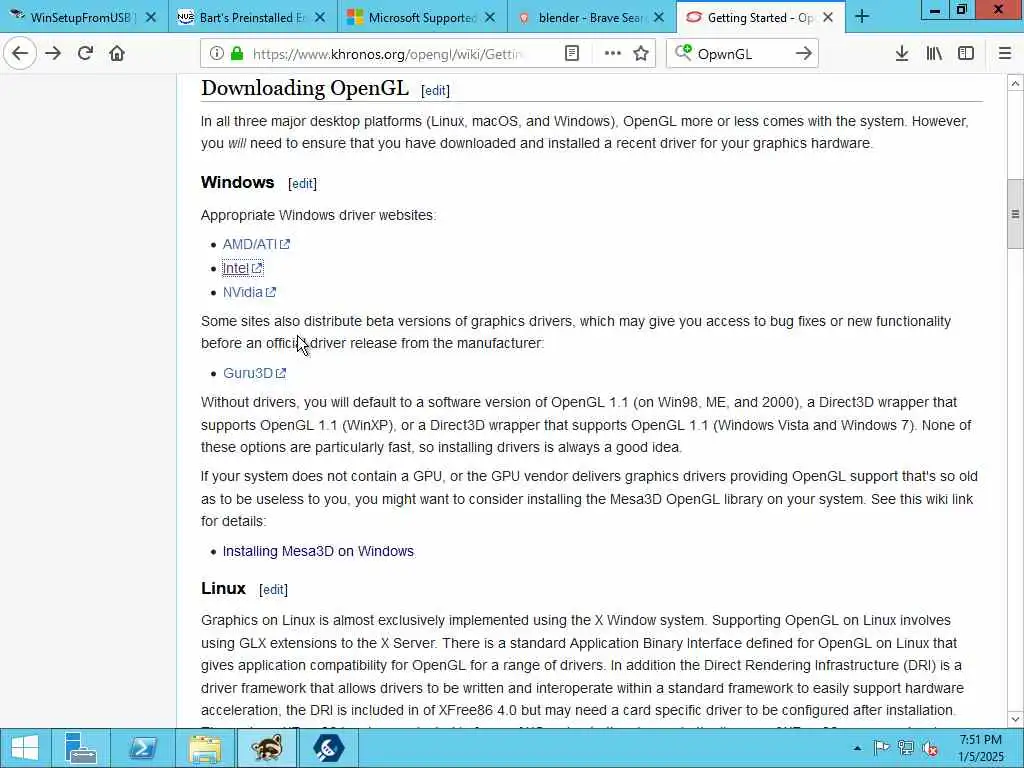Open the 7:51 PM clock calendar
Screen dimensions: 1024x768
coord(981,748)
